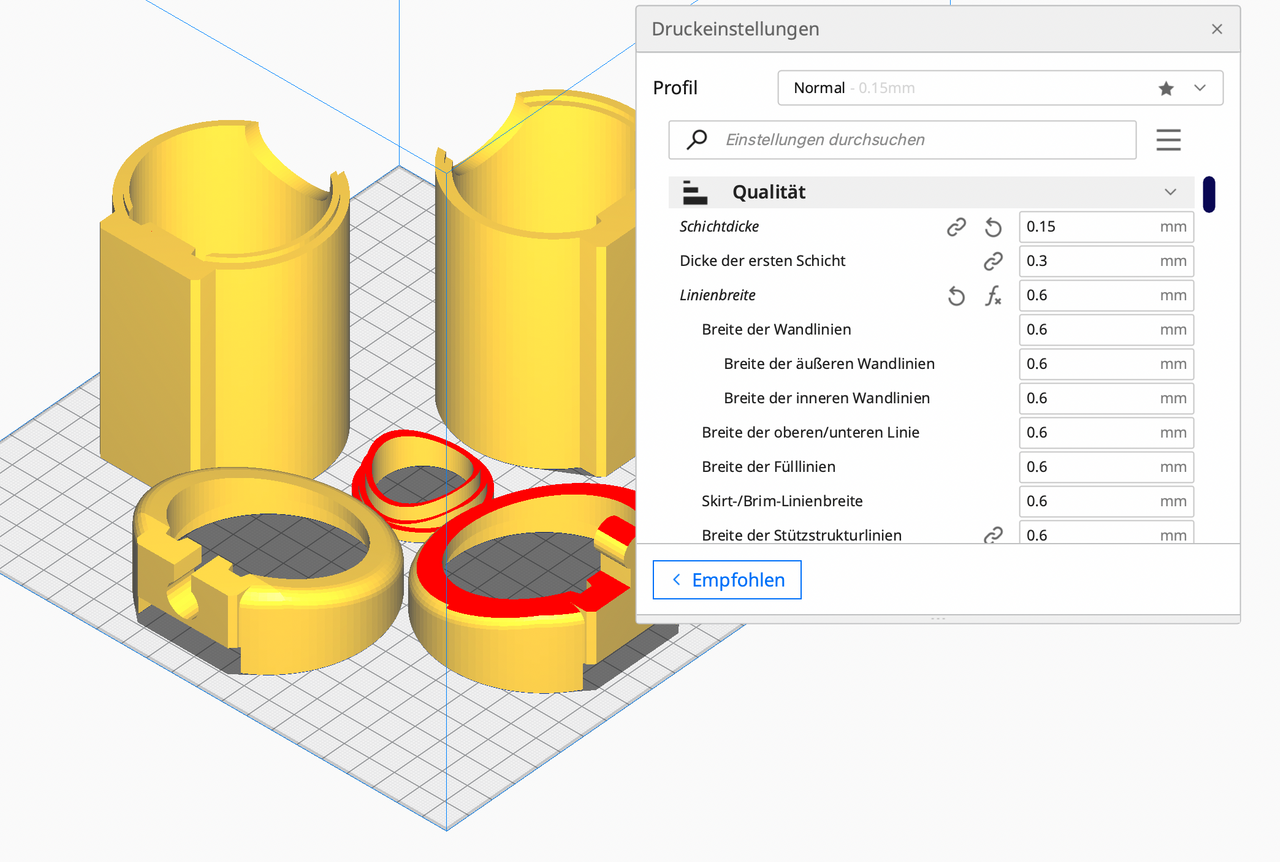1280x862 pixels.
Task: Click the Skirt-/Brim-Linienbreite label
Action: pos(782,501)
